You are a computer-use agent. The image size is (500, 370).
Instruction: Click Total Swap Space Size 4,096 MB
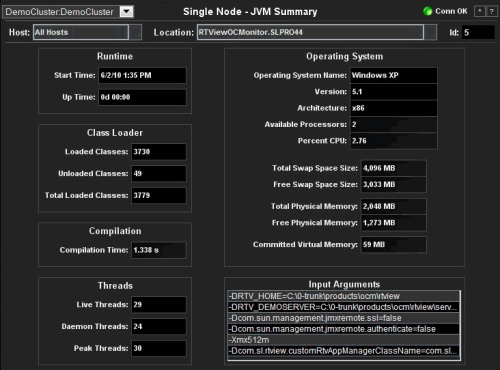pos(394,168)
